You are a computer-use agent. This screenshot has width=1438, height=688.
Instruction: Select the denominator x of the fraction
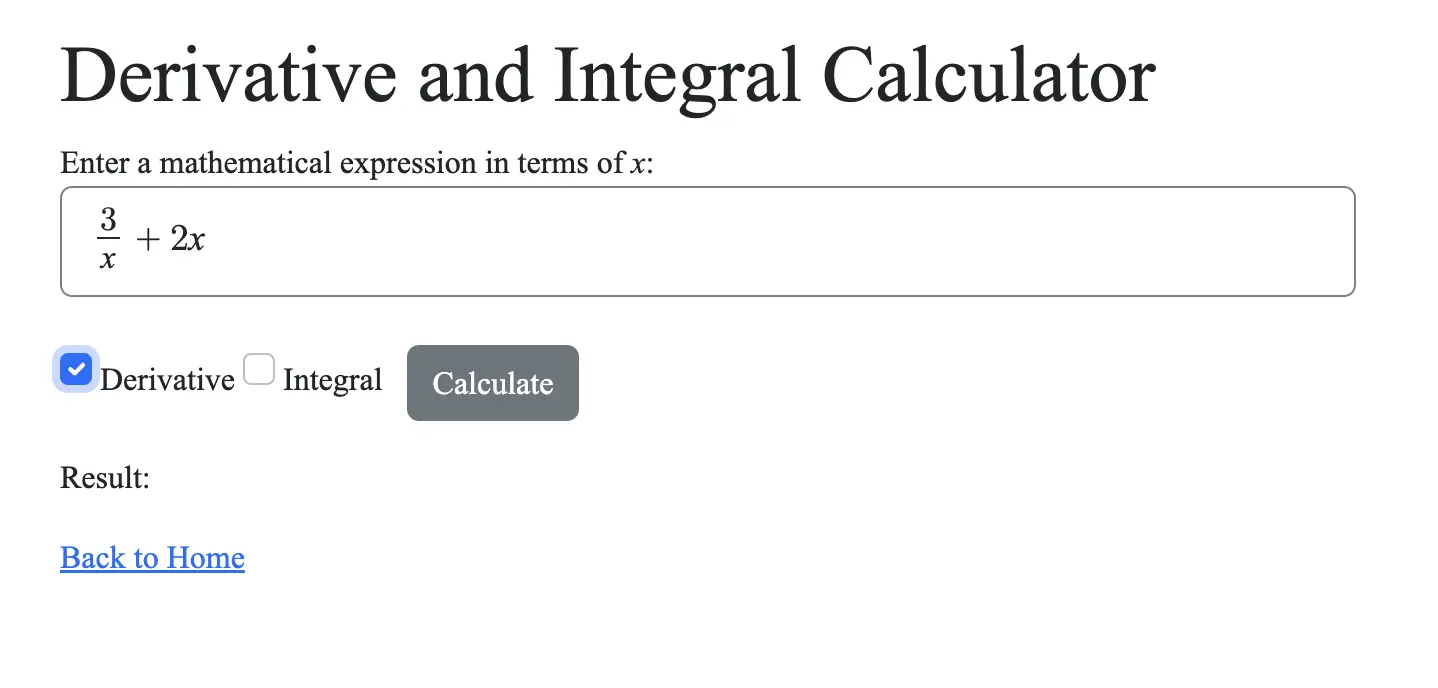108,260
